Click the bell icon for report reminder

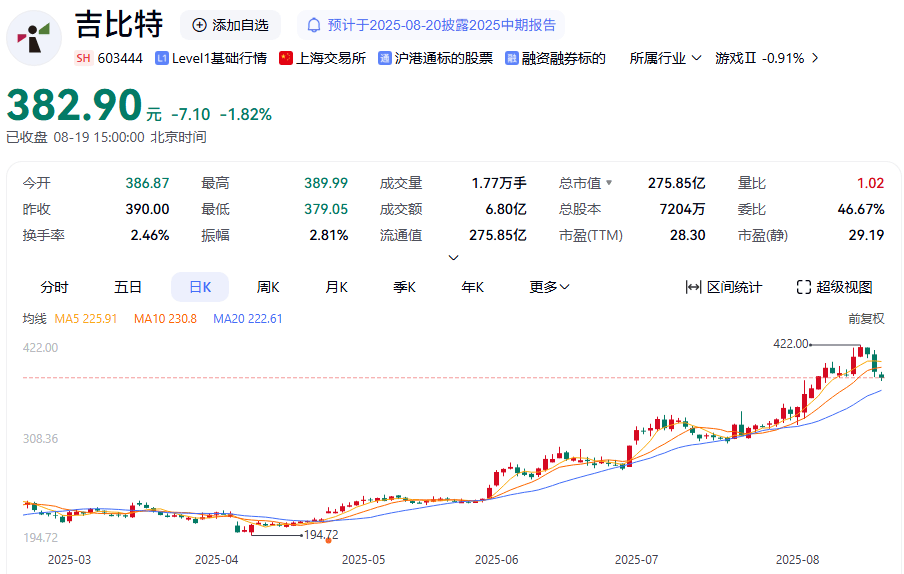point(314,25)
